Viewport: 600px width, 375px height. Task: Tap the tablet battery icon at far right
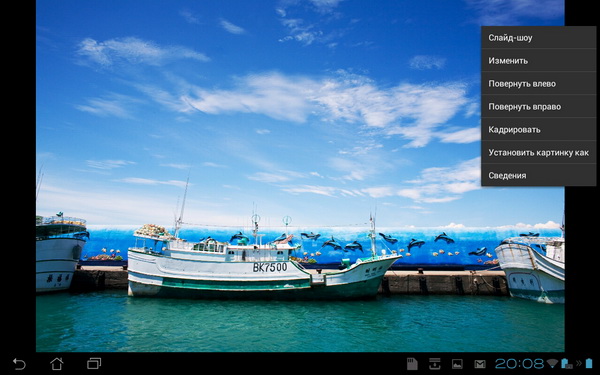[589, 363]
